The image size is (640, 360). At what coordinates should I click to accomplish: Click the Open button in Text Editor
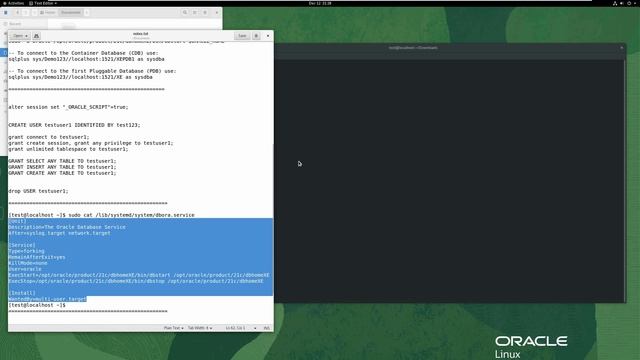coord(20,36)
